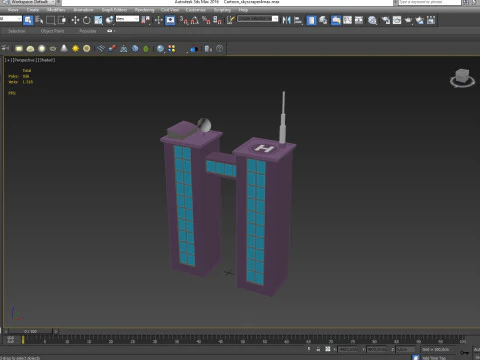
Task: Switch to Object Paint ribbon tab
Action: tap(52, 31)
